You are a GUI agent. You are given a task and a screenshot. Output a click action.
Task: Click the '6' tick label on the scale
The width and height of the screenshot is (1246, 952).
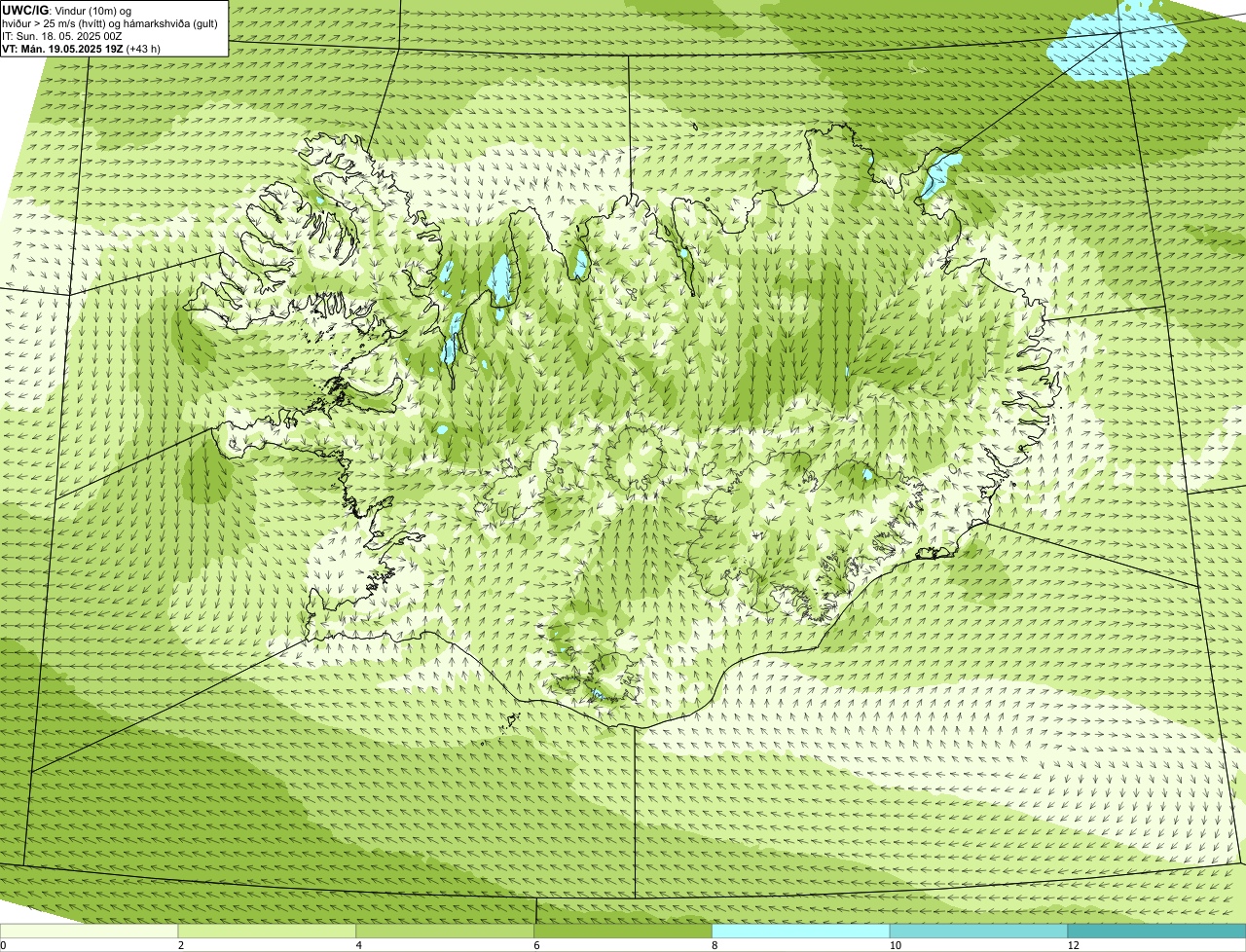(x=536, y=945)
